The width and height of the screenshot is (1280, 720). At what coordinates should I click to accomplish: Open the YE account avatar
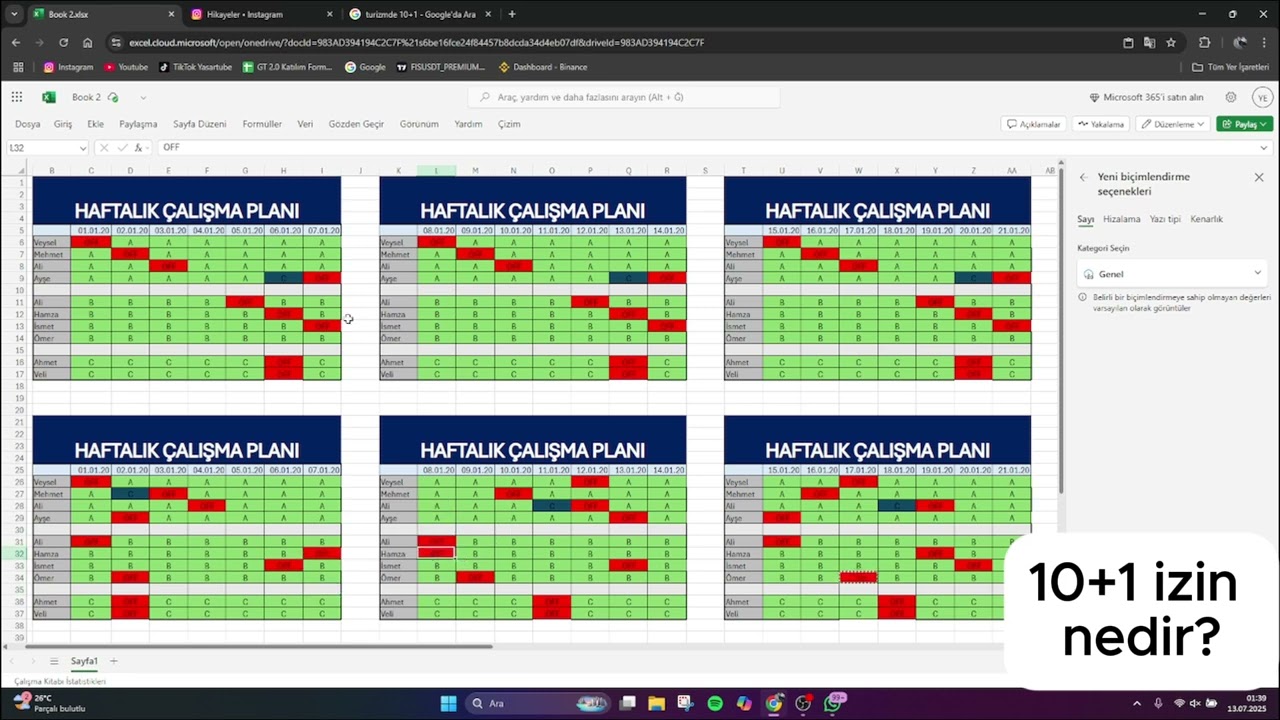(x=1262, y=97)
